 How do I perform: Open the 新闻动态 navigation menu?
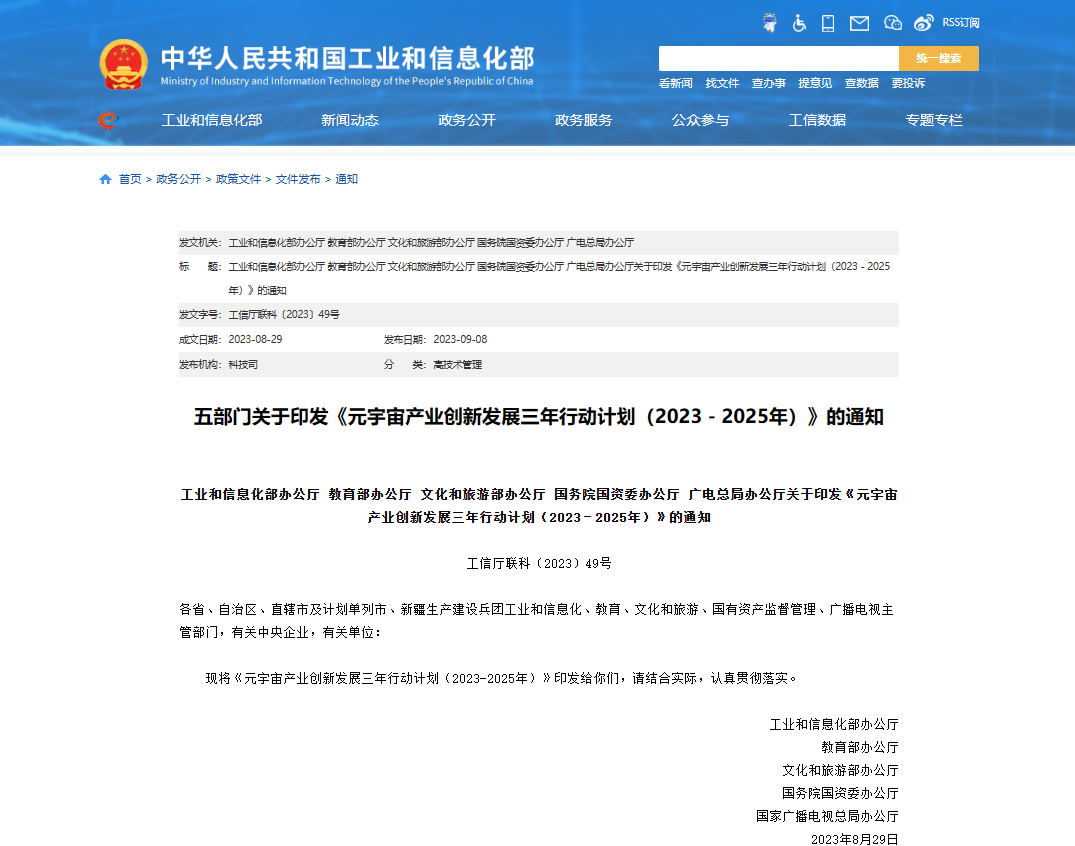pyautogui.click(x=349, y=119)
